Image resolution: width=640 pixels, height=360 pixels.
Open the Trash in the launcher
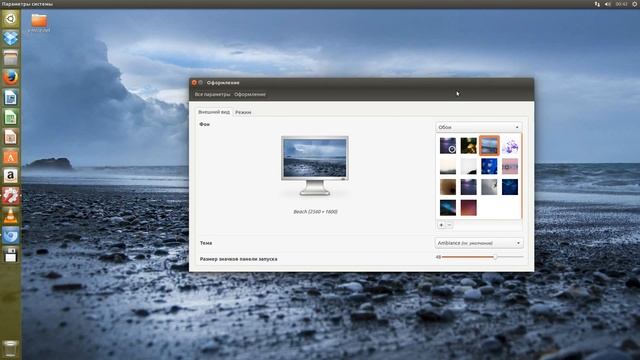(x=11, y=349)
